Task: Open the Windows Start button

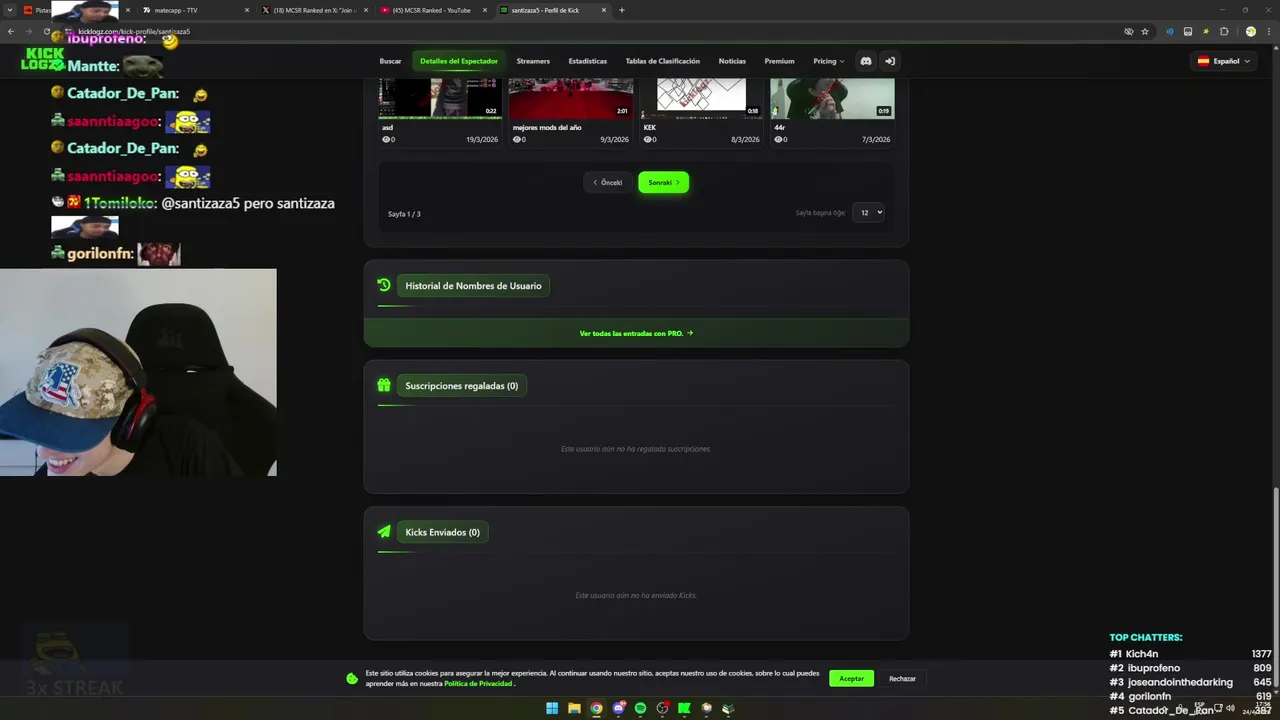Action: point(552,708)
